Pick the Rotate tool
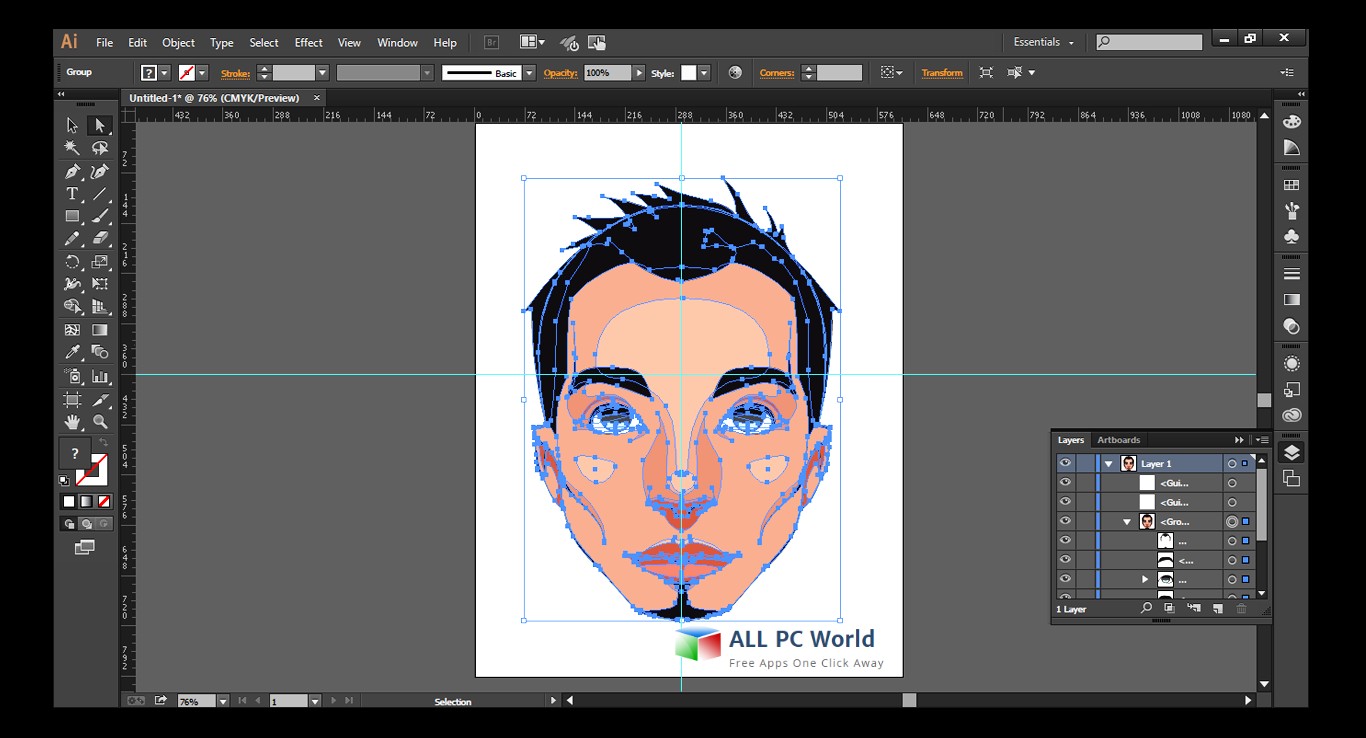This screenshot has width=1366, height=738. (72, 262)
